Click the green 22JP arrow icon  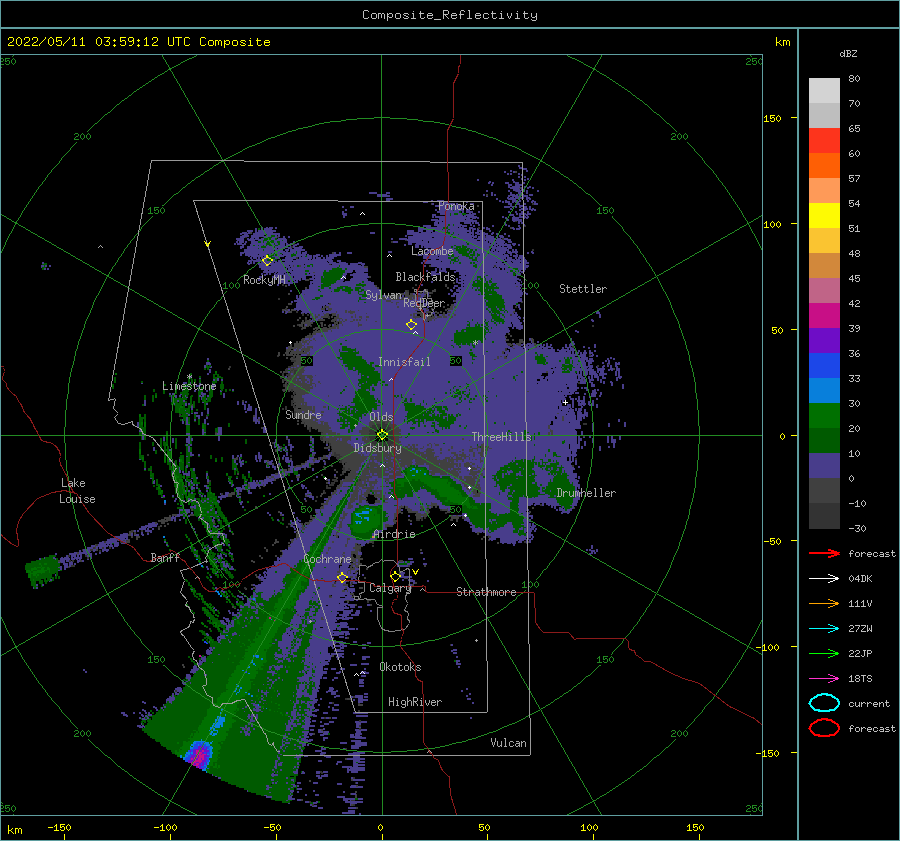coord(824,653)
